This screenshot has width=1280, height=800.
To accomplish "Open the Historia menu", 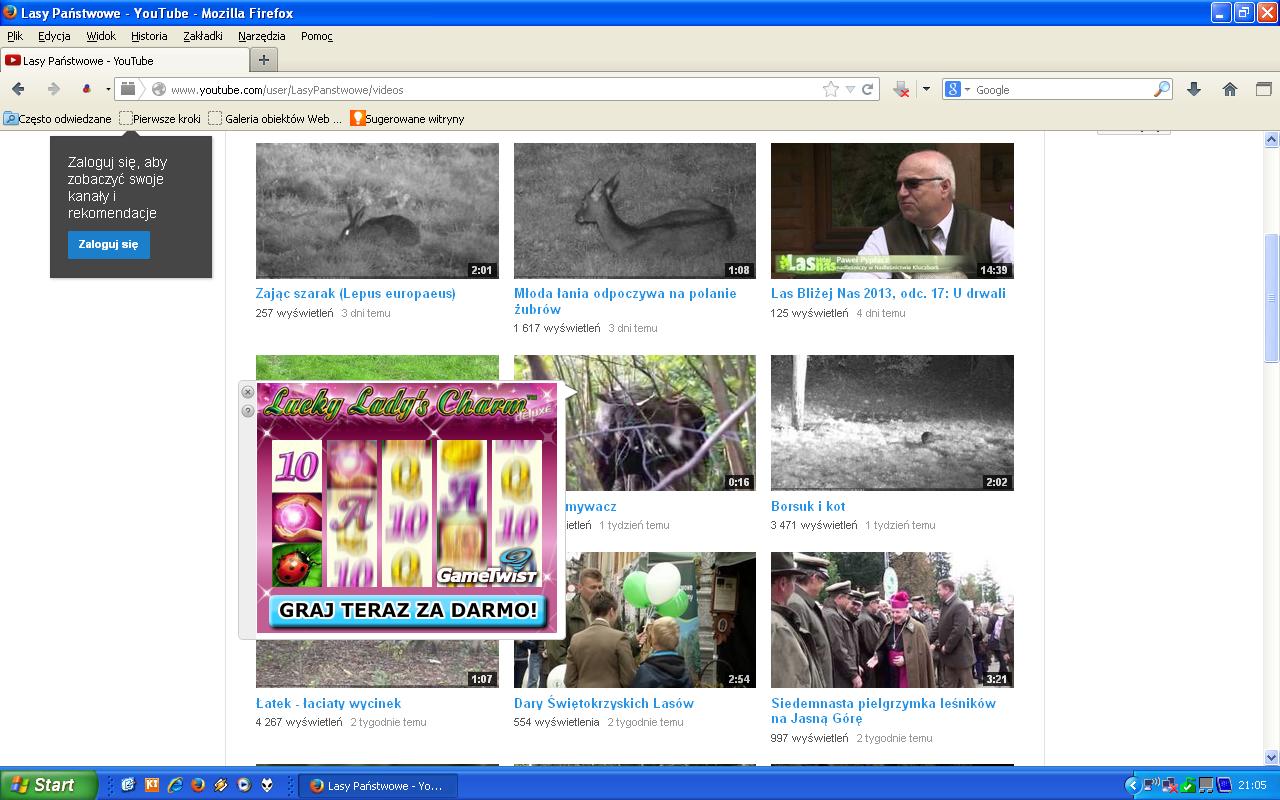I will pyautogui.click(x=149, y=36).
